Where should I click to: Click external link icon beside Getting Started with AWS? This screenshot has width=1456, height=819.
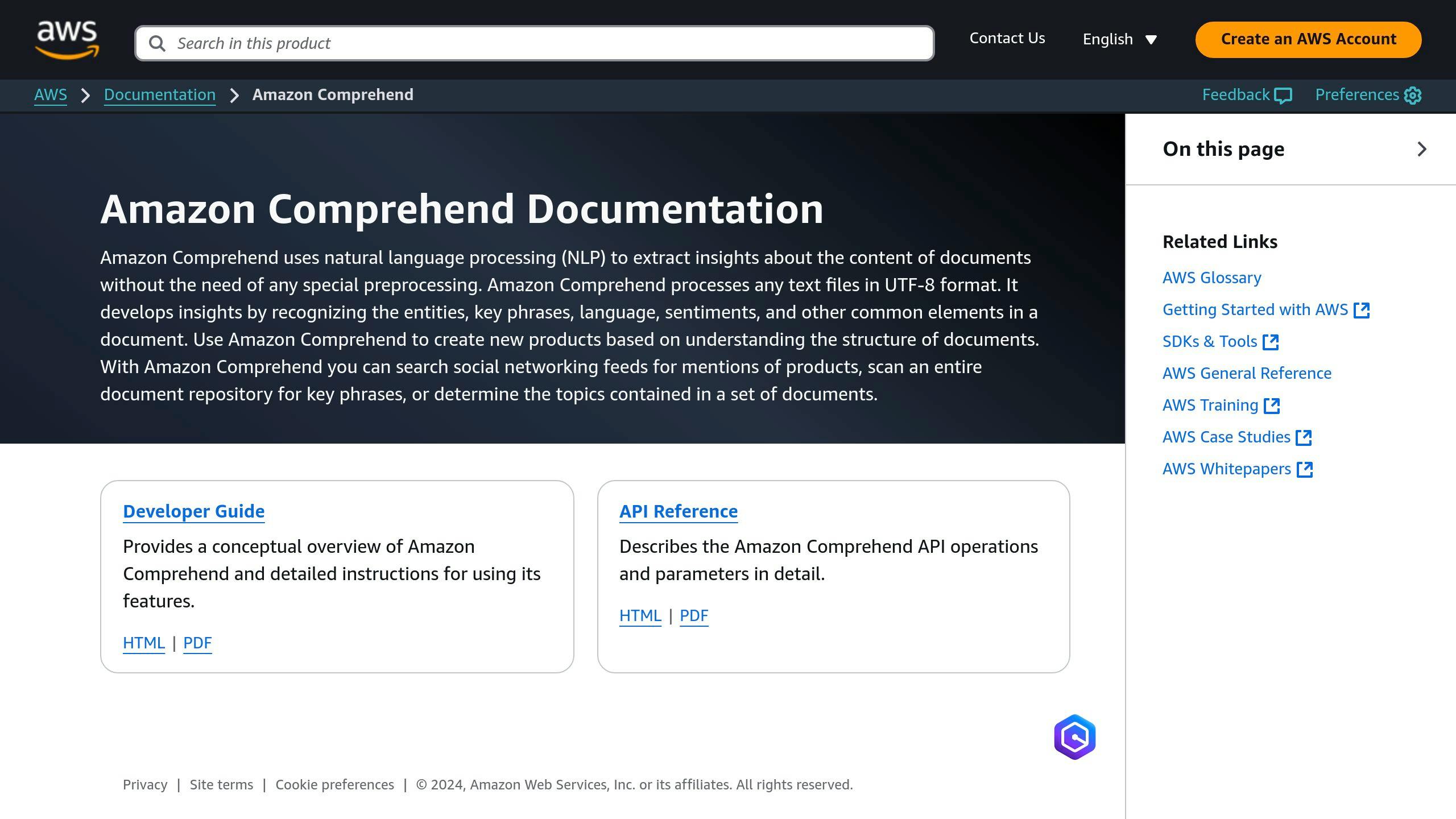1362,310
